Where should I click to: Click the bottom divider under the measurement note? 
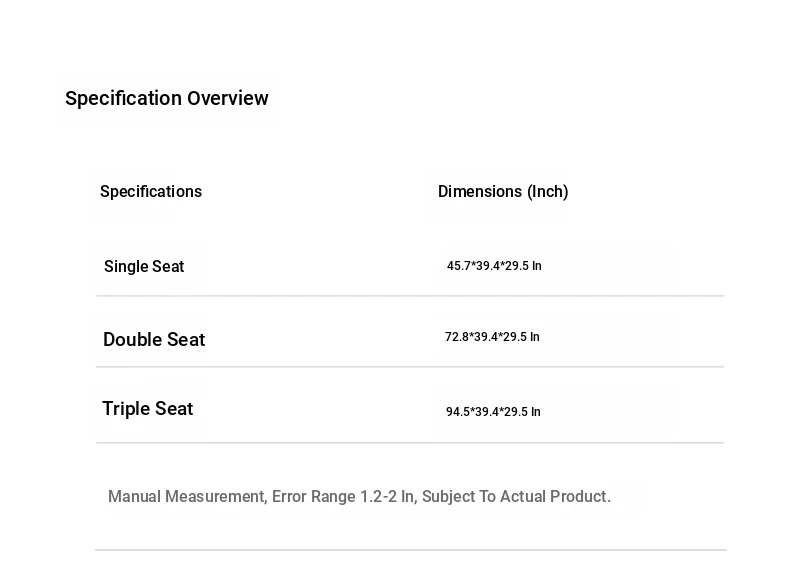pyautogui.click(x=410, y=550)
